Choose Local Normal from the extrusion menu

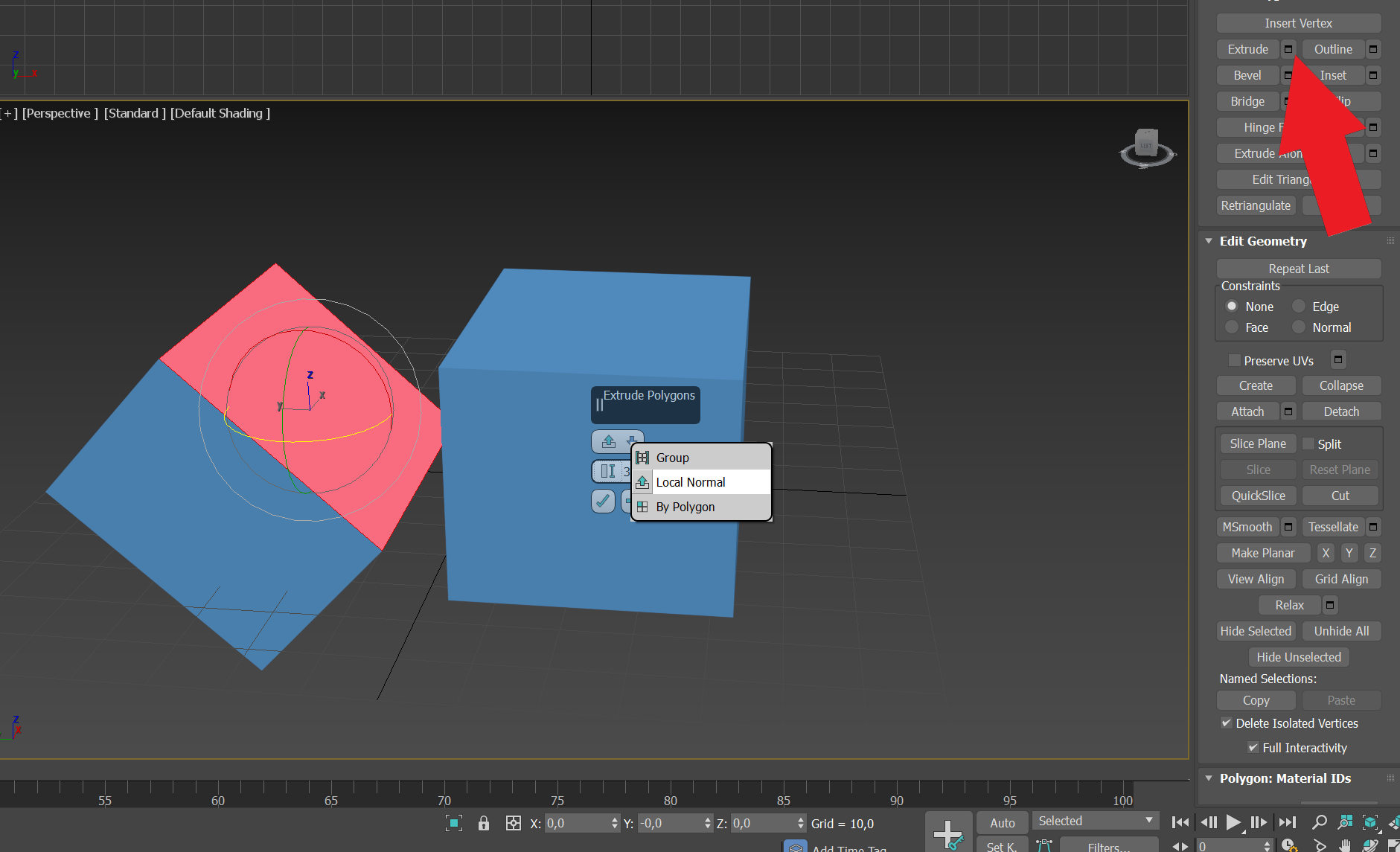click(x=691, y=481)
